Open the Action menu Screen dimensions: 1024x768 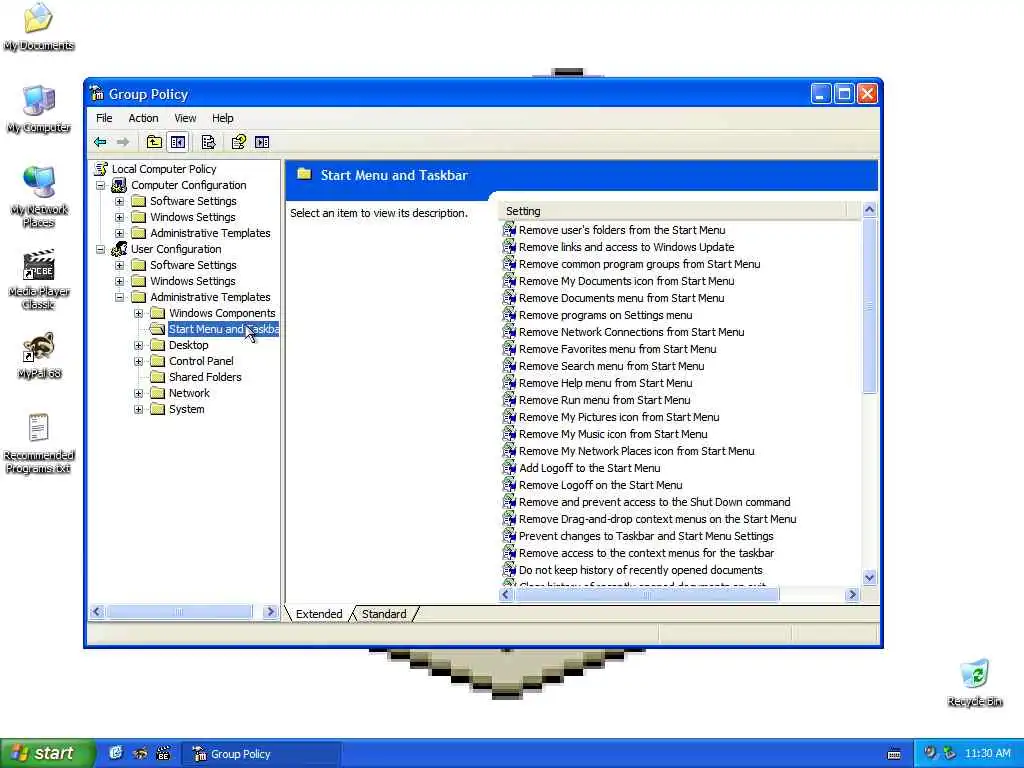[143, 118]
